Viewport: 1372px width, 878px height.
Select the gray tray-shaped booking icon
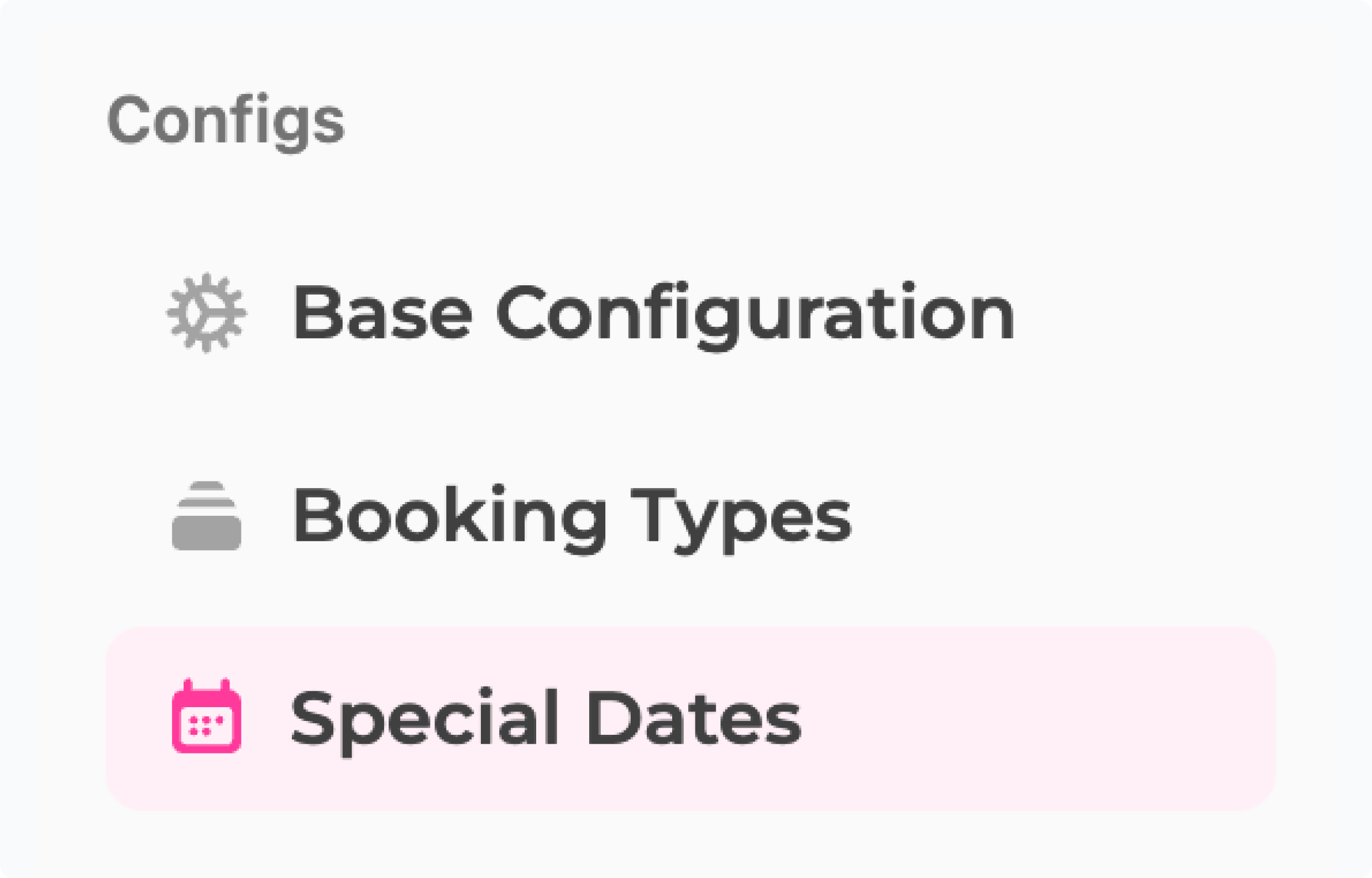[206, 516]
